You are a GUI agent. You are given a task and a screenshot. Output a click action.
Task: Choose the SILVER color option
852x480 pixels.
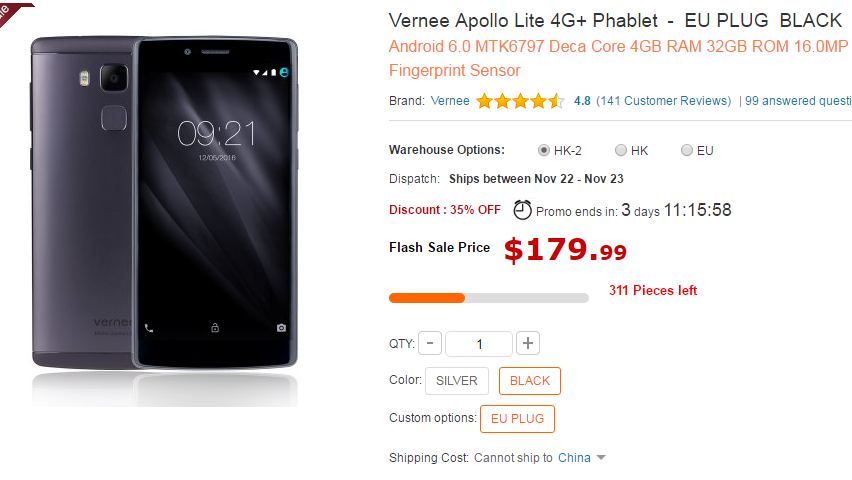457,381
